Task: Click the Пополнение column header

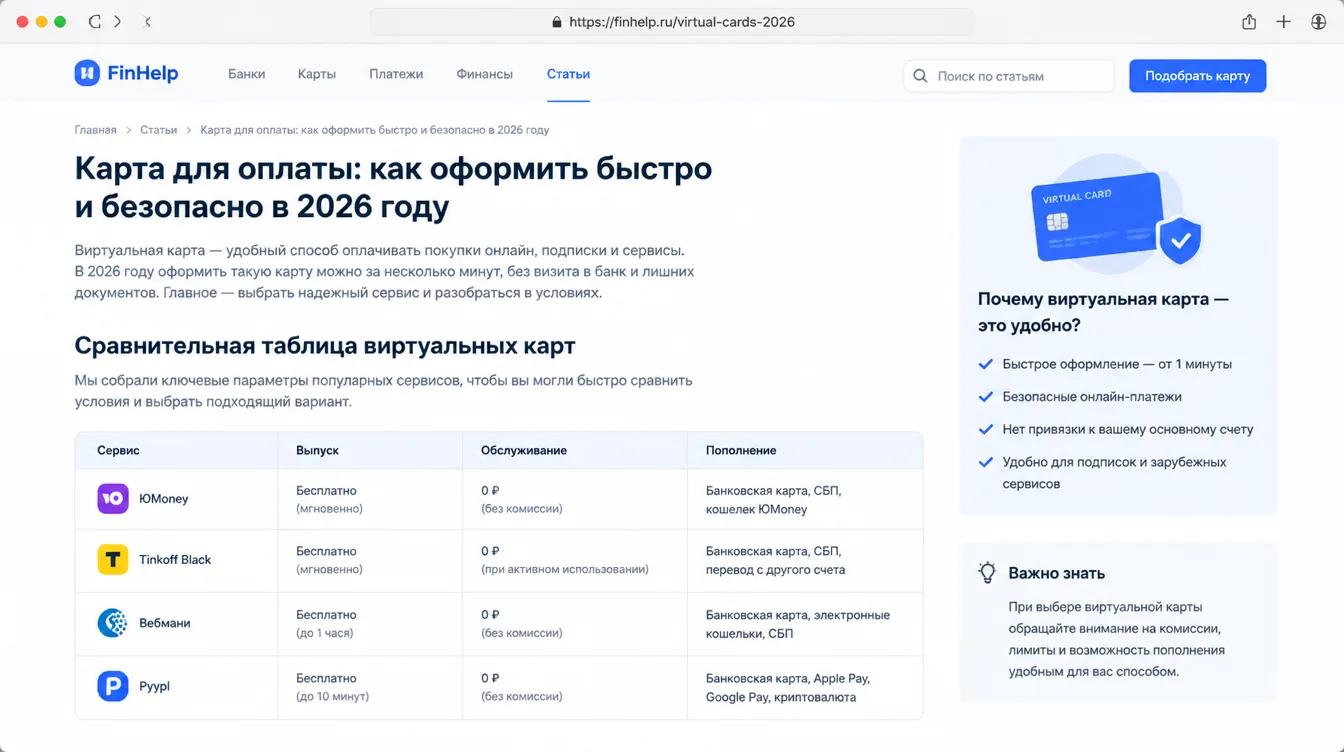Action: [x=741, y=451]
